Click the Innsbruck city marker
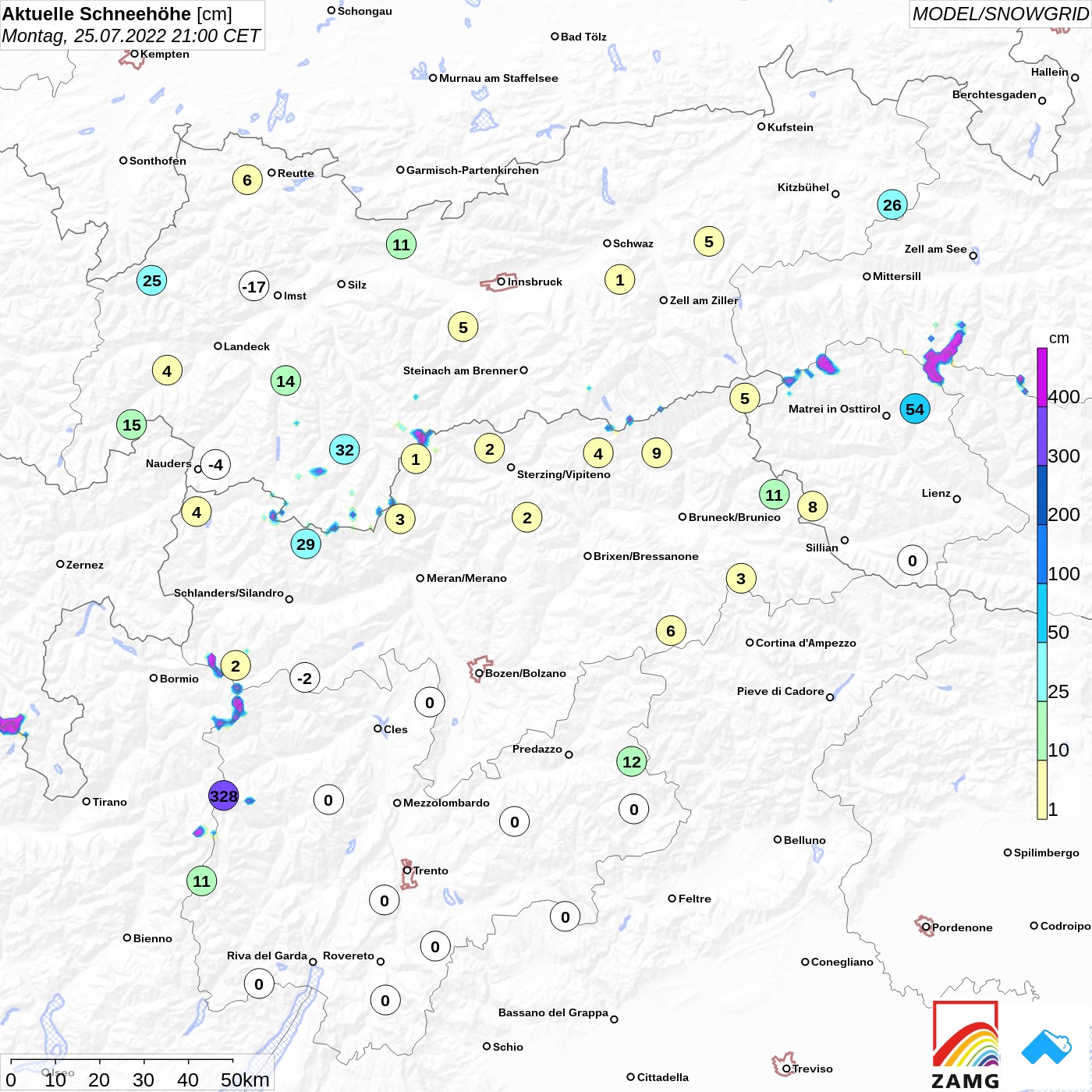Viewport: 1092px width, 1092px height. click(502, 282)
